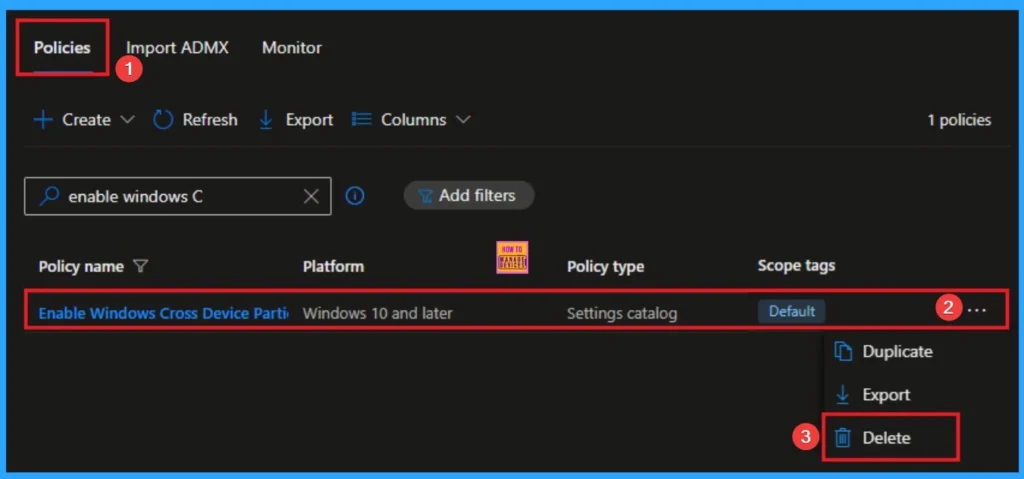Click the Default scope tag badge

coord(792,311)
